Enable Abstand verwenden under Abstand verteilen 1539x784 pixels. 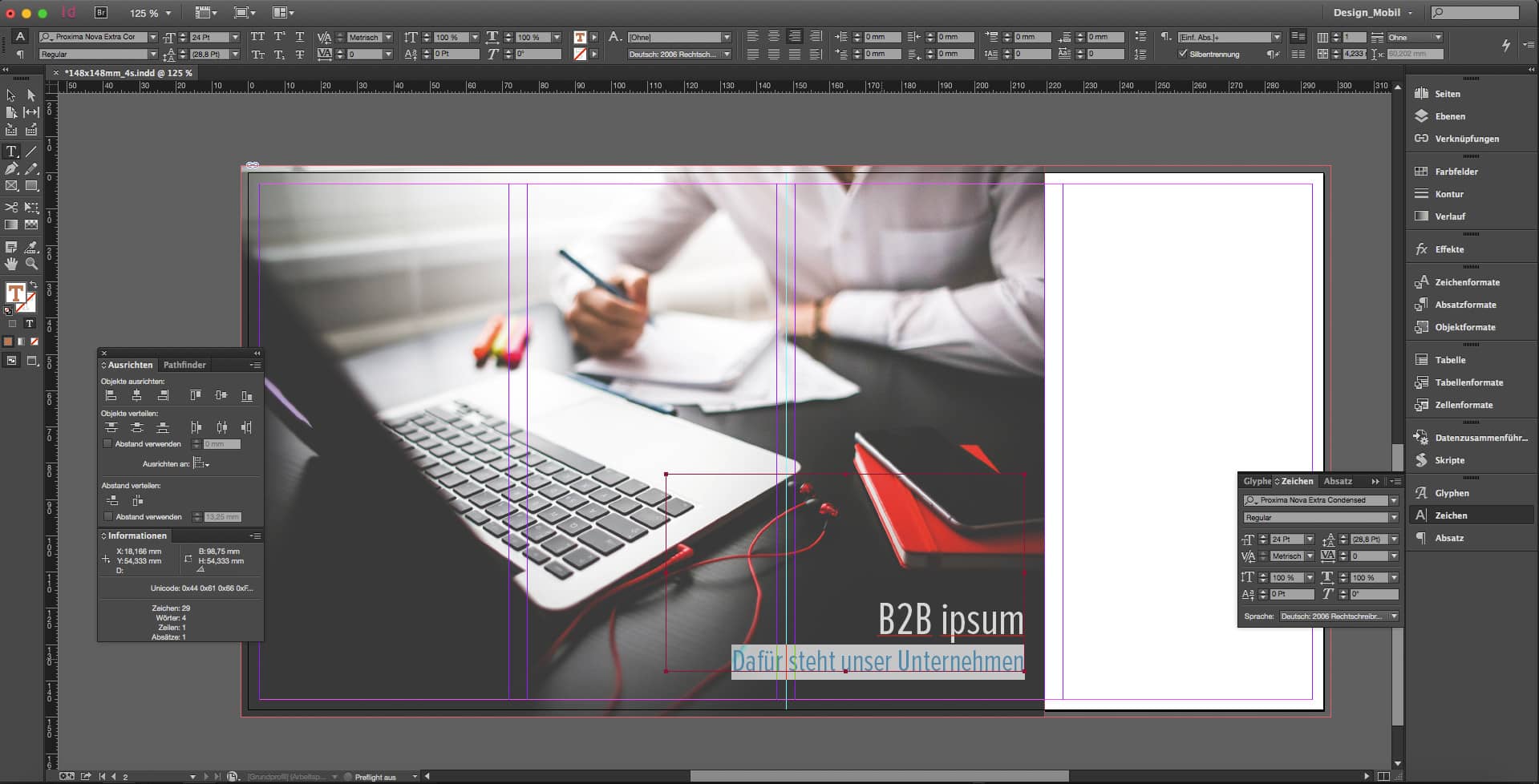(107, 517)
